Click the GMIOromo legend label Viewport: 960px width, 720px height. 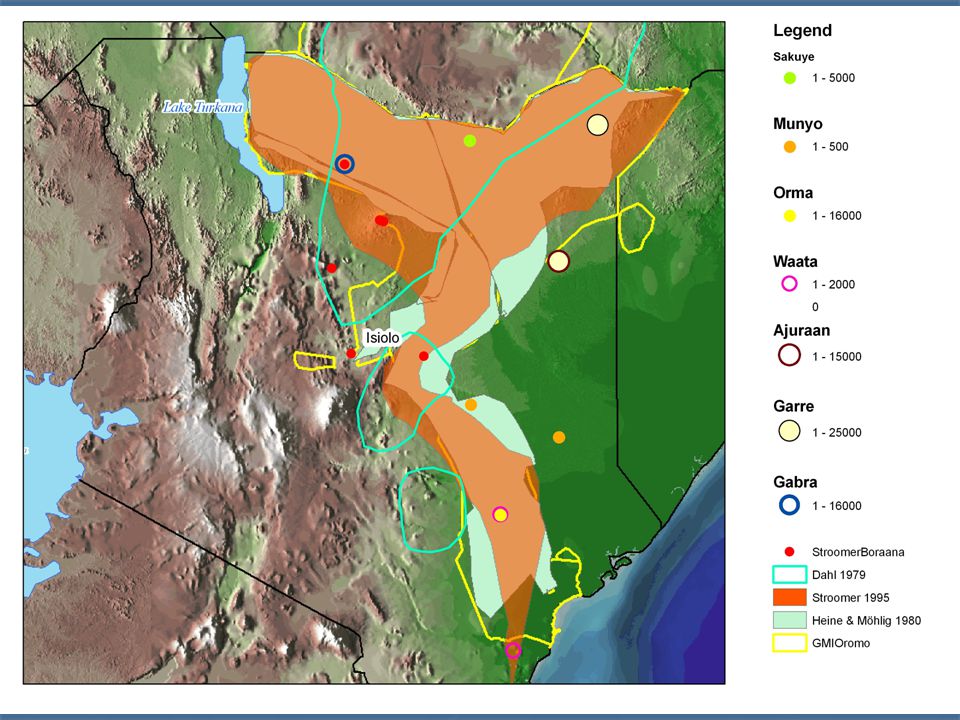click(841, 643)
